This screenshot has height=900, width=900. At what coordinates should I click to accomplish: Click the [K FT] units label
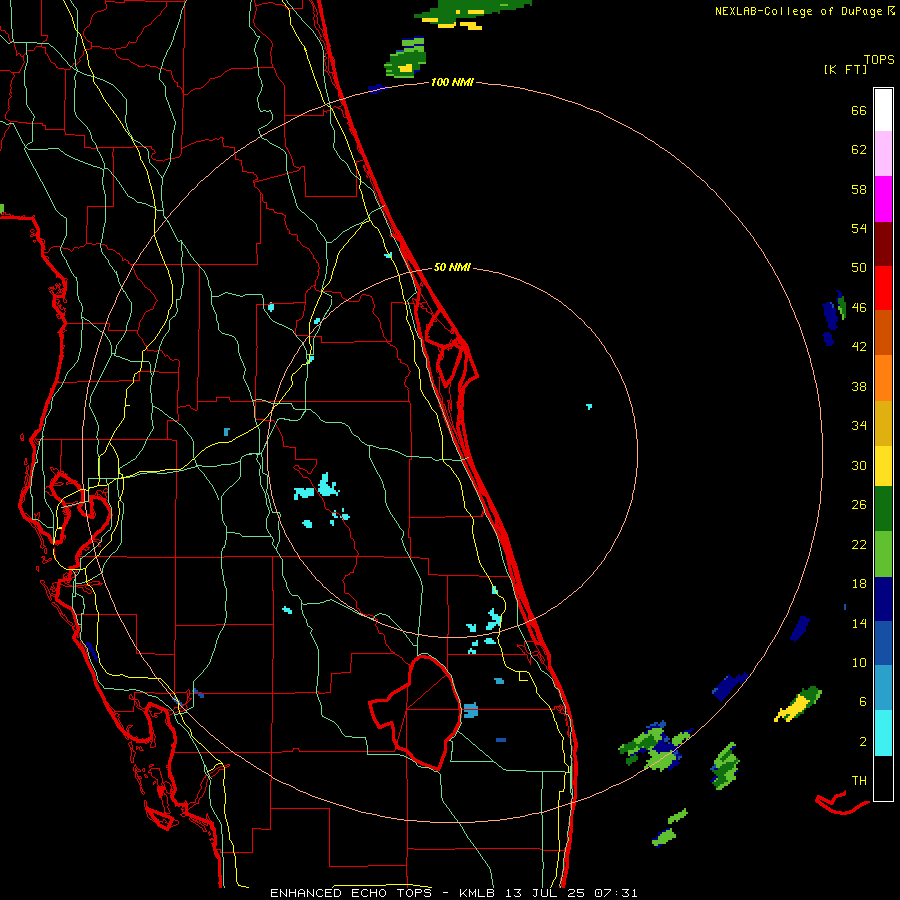click(x=845, y=70)
